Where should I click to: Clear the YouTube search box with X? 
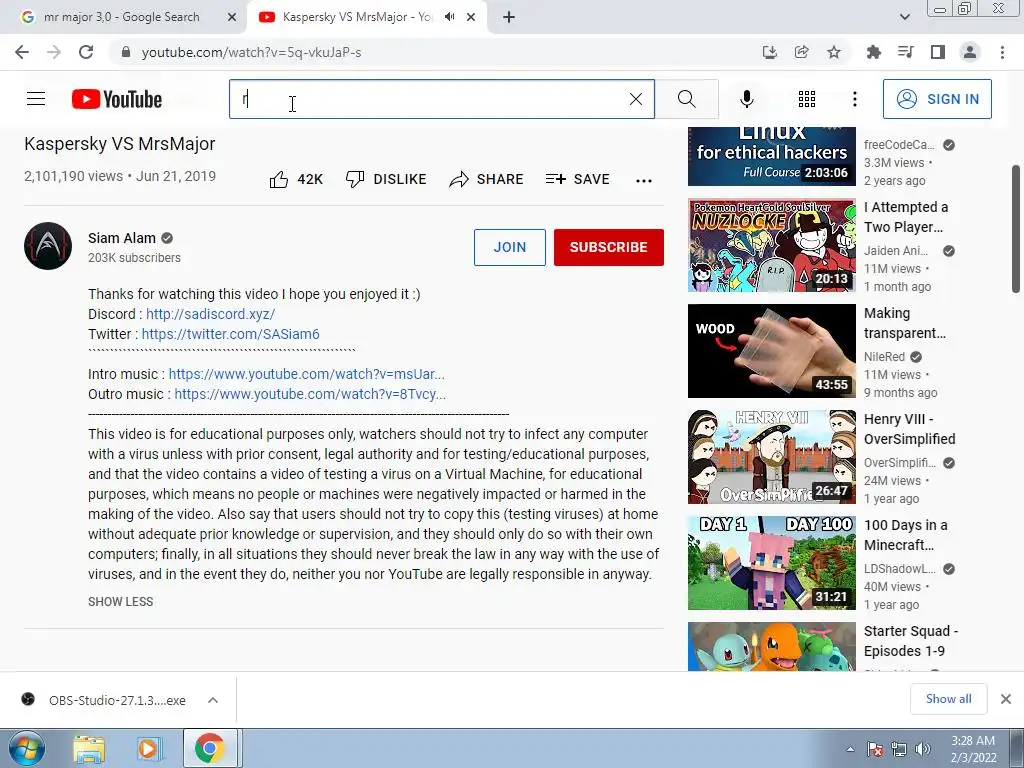635,99
